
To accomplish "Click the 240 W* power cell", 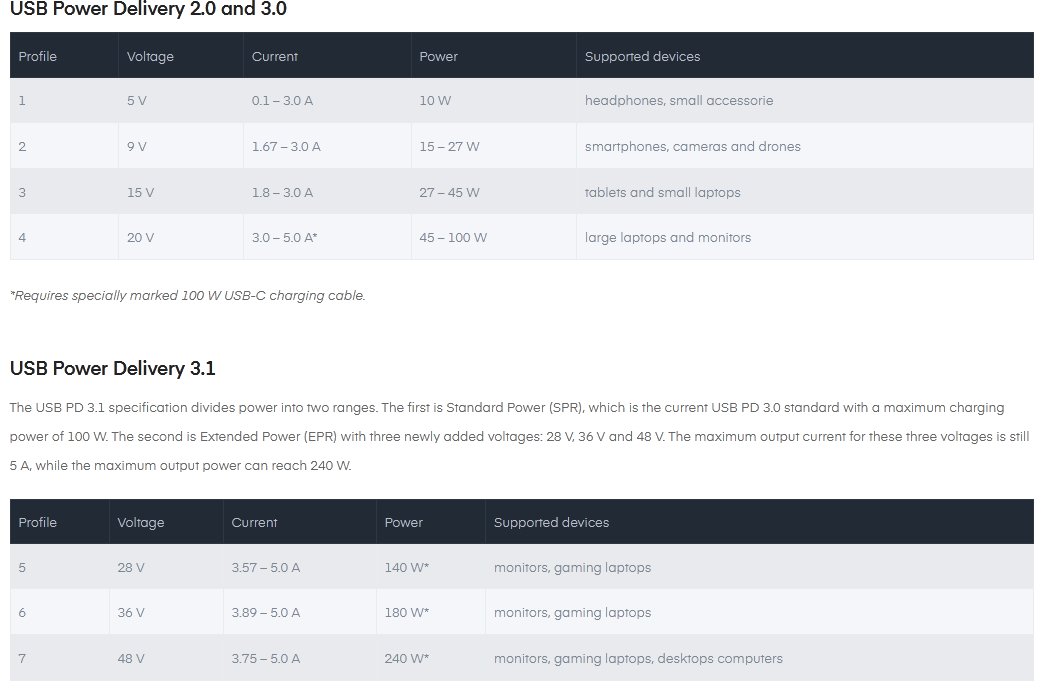I will coord(406,658).
